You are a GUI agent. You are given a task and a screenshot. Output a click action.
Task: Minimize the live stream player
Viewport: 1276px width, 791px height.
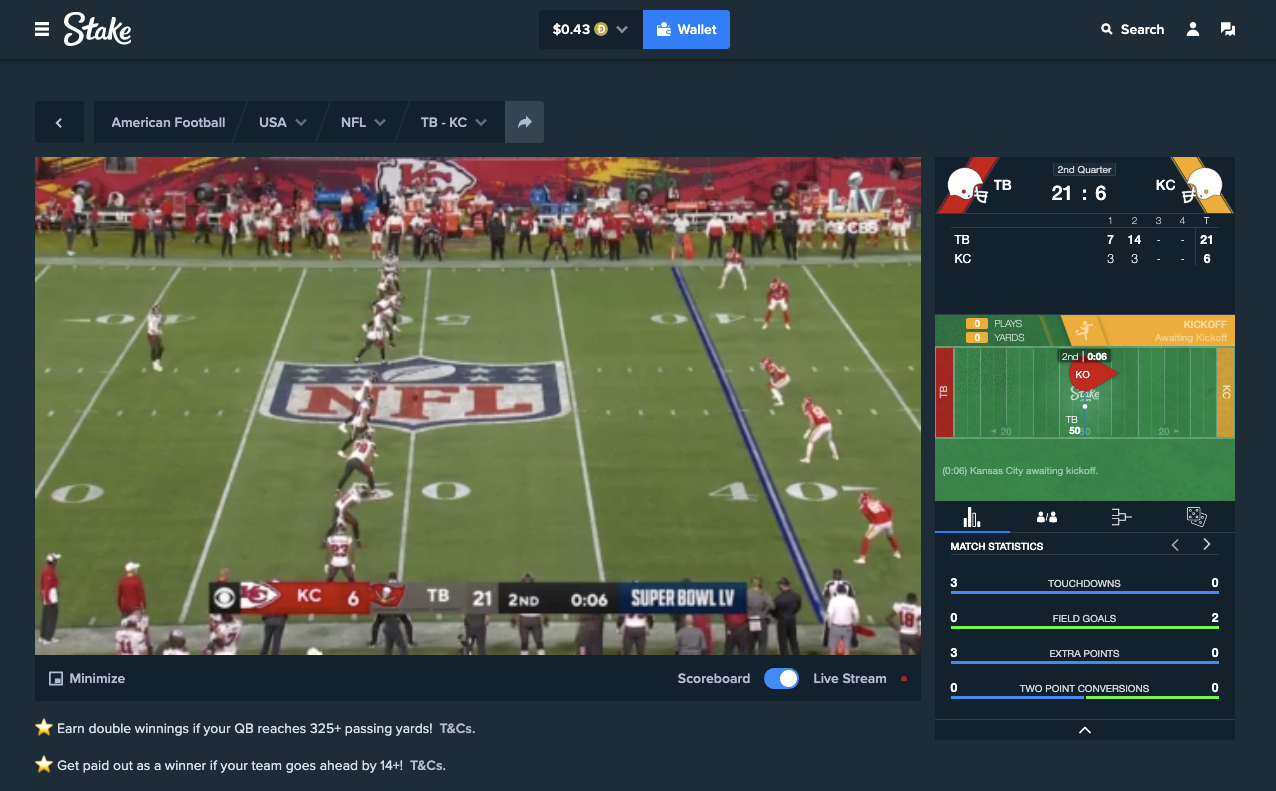tap(87, 678)
